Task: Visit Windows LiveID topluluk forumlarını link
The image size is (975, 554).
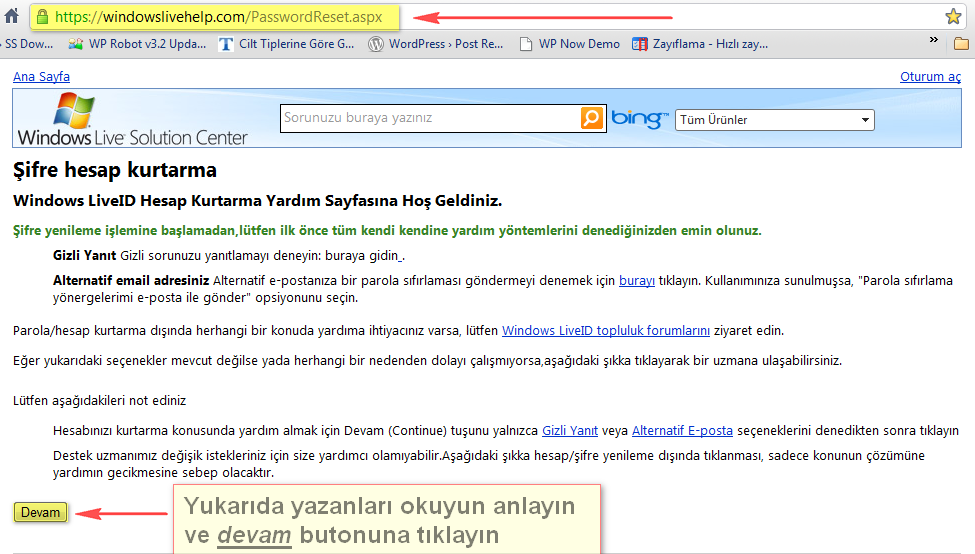Action: tap(606, 330)
